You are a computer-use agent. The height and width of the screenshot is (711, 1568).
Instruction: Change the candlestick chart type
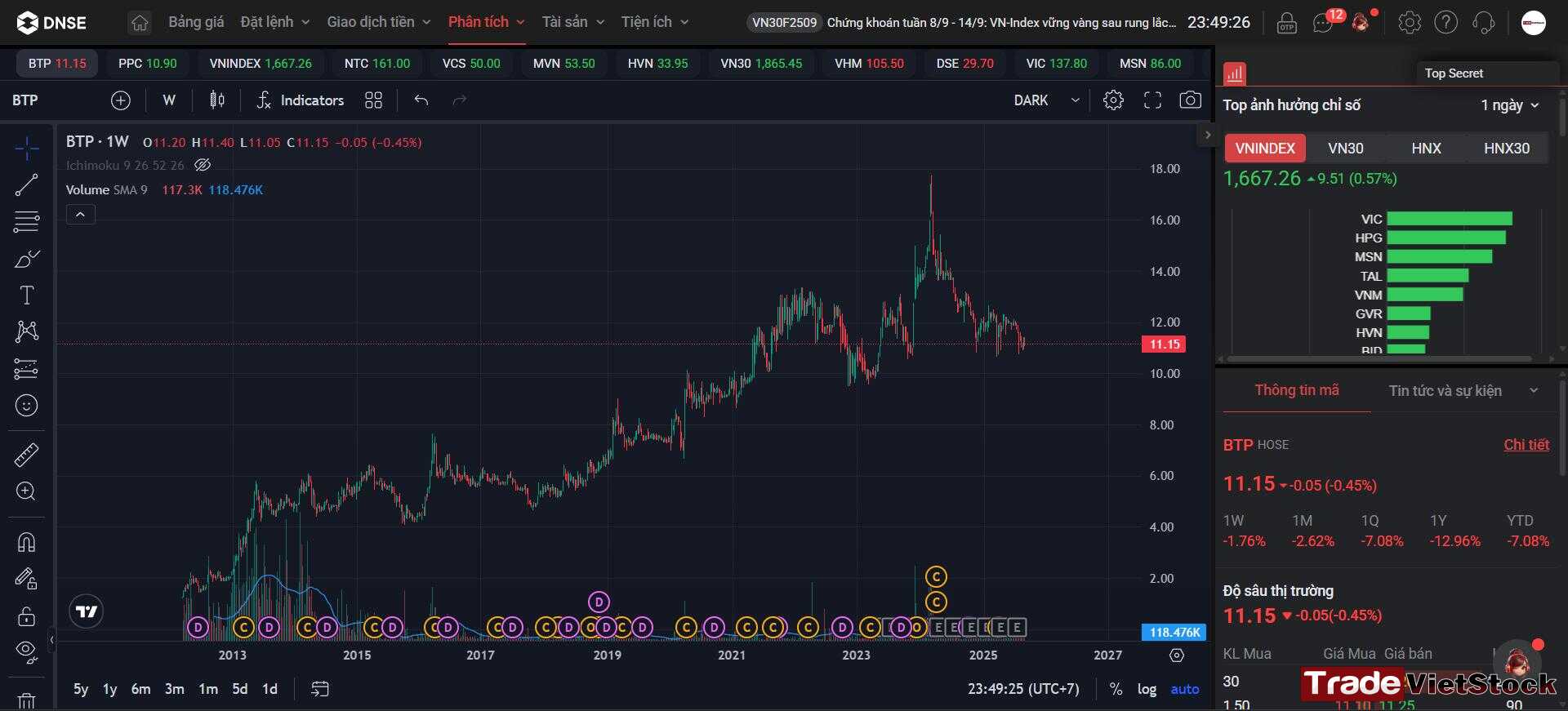[x=216, y=100]
